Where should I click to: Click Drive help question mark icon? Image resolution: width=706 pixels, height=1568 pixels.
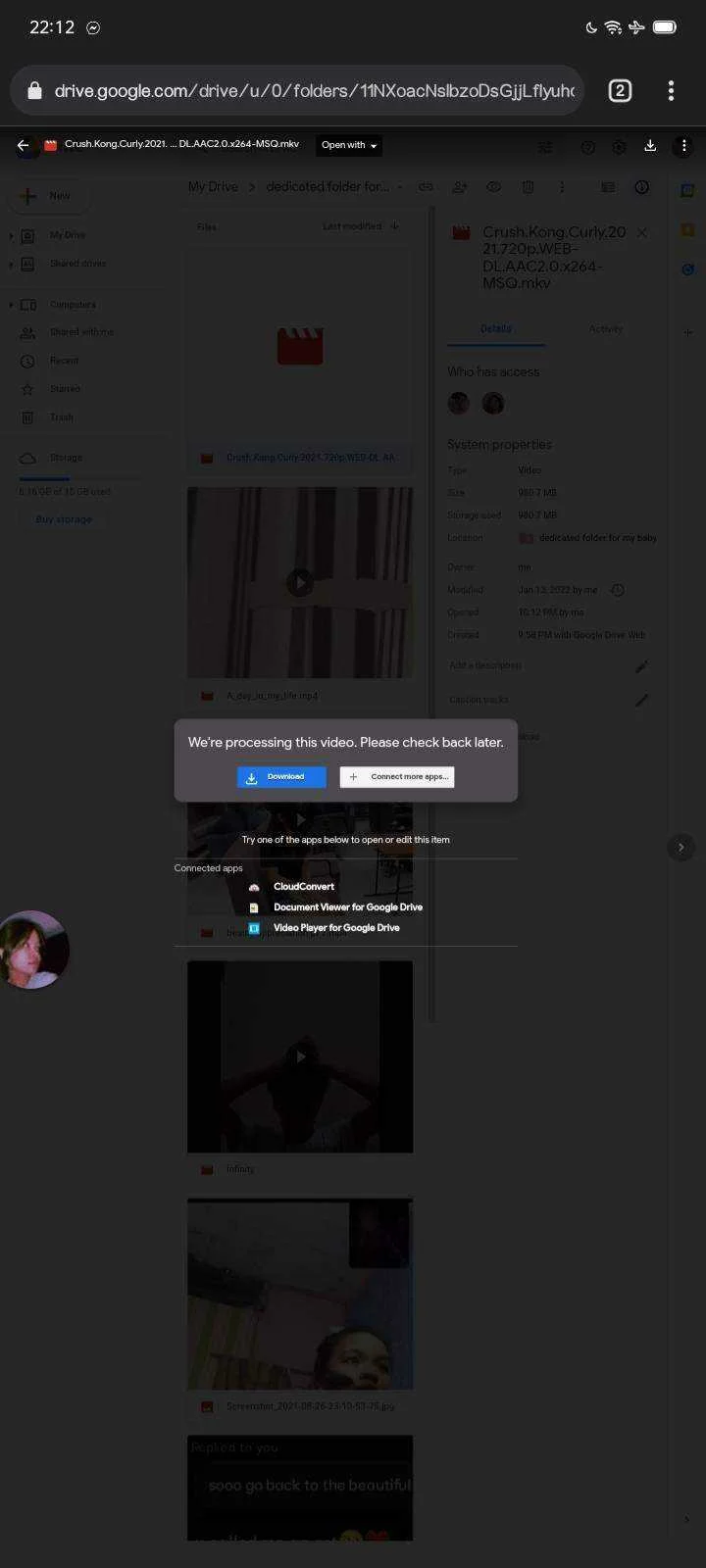click(x=587, y=147)
